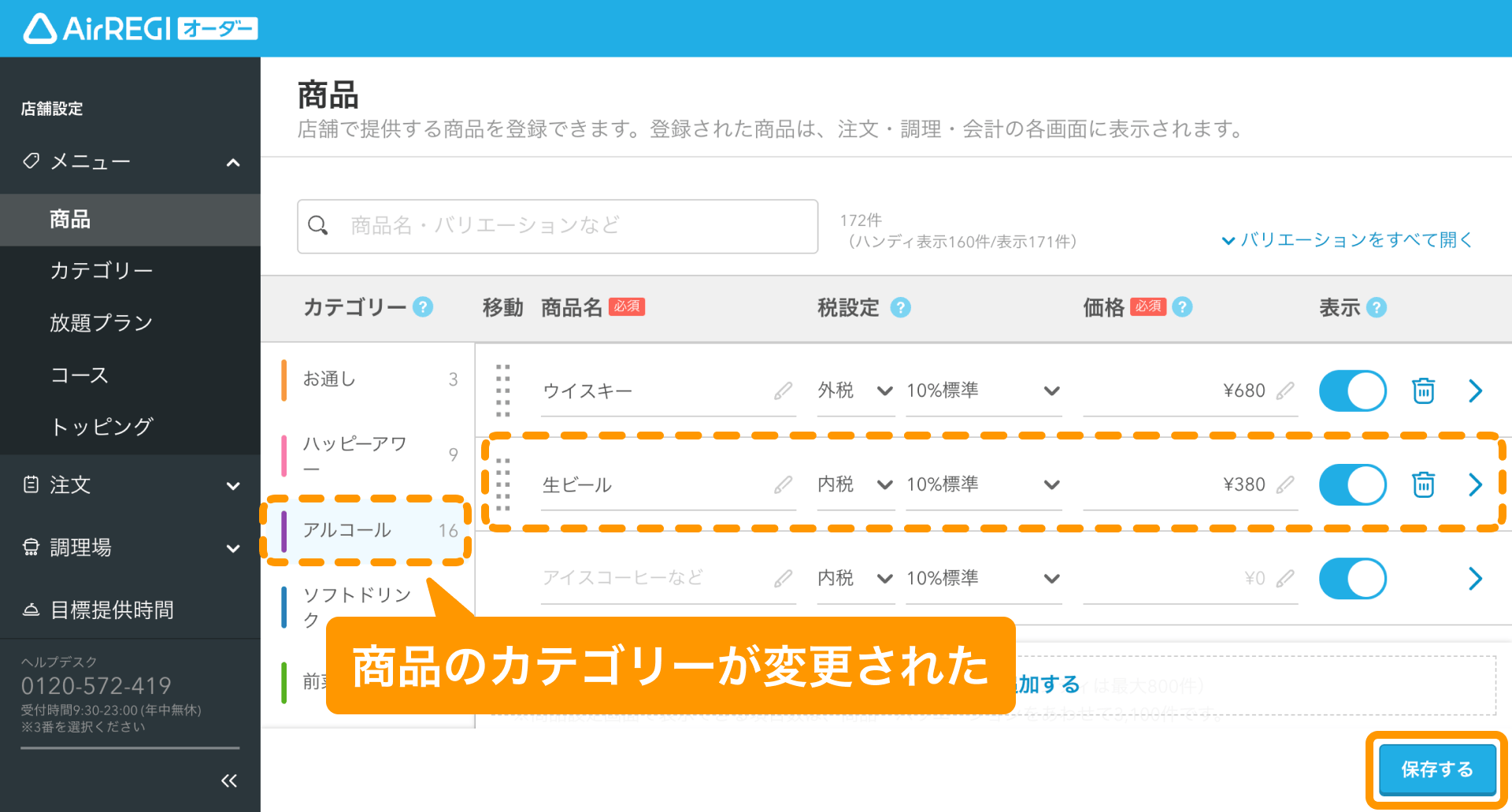
Task: Click ウイスキー product name field
Action: [x=668, y=392]
